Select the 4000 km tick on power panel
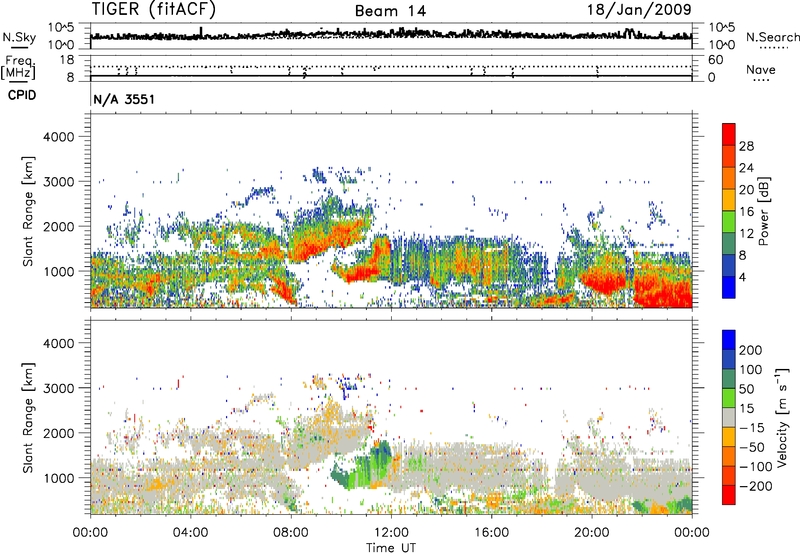The height and width of the screenshot is (554, 800). 58,137
